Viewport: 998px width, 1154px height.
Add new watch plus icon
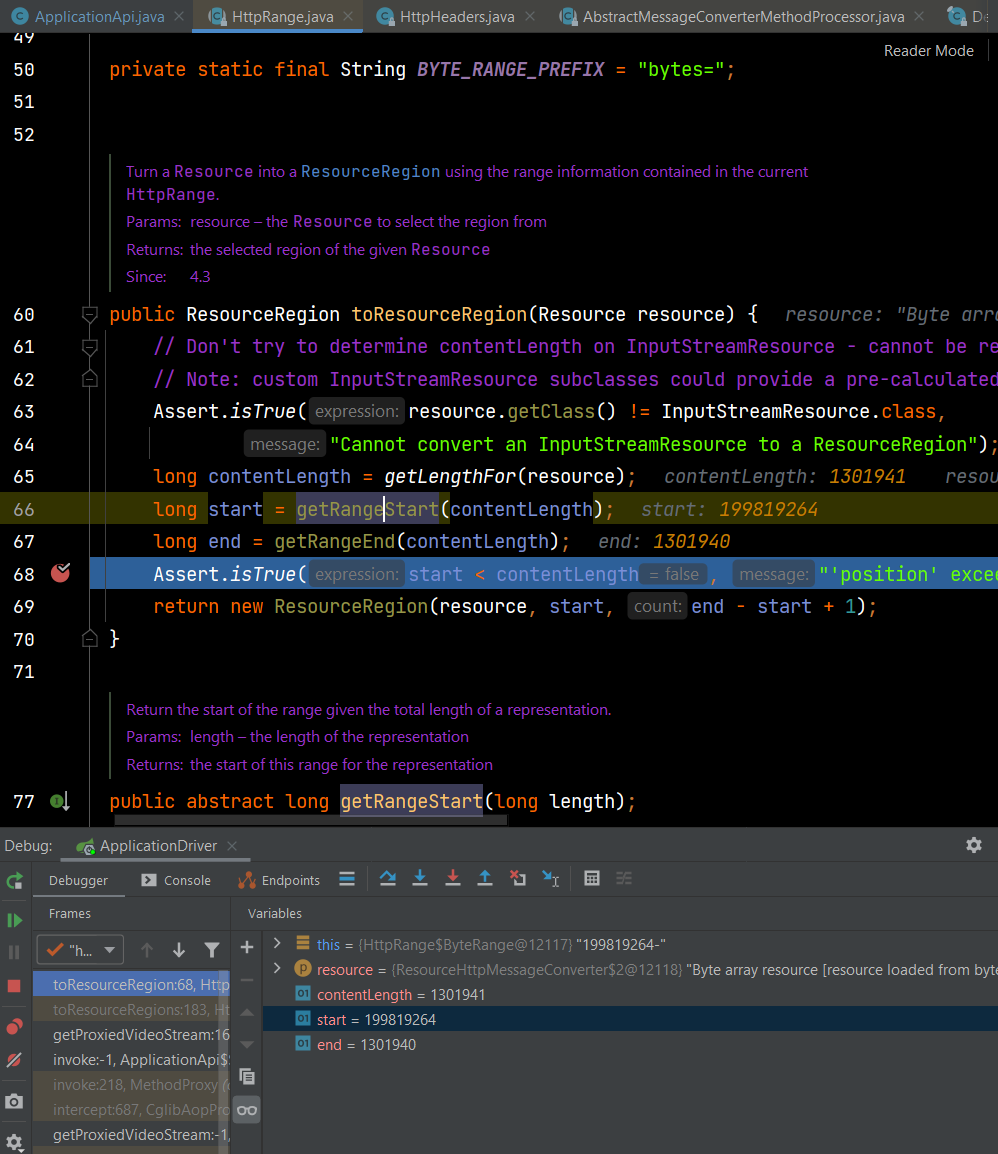pyautogui.click(x=247, y=947)
